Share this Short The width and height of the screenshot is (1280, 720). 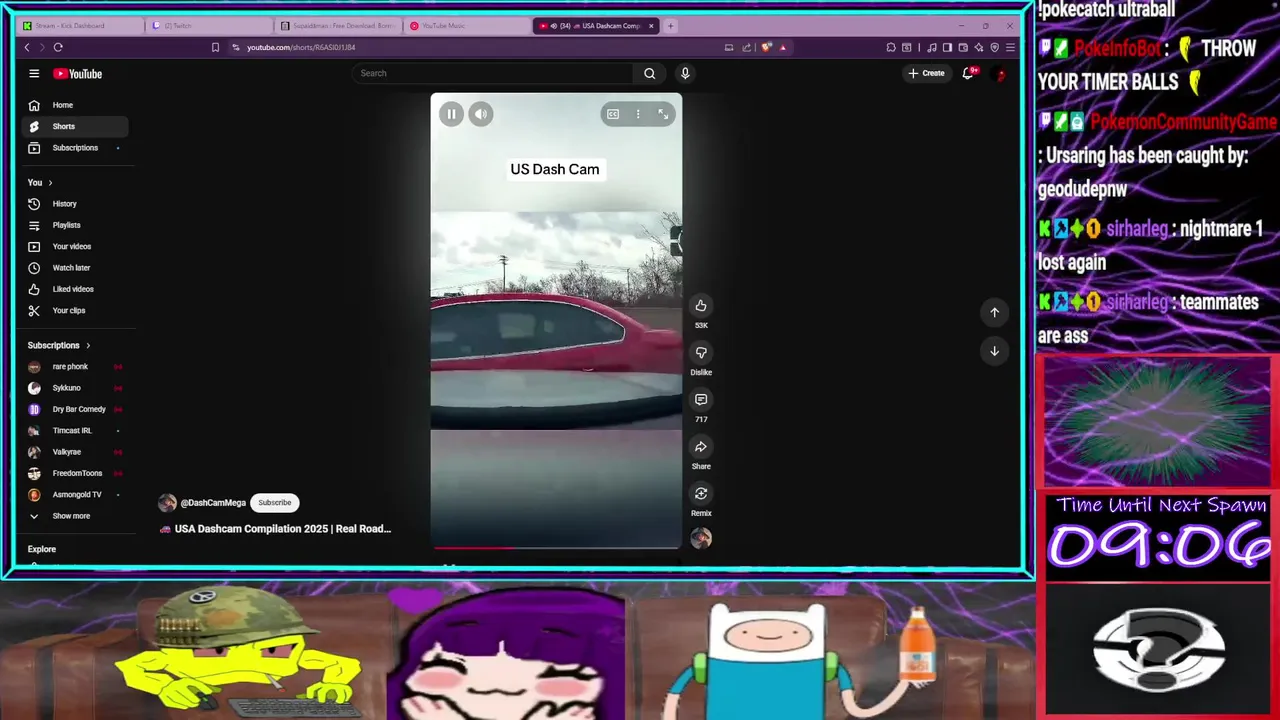[701, 447]
